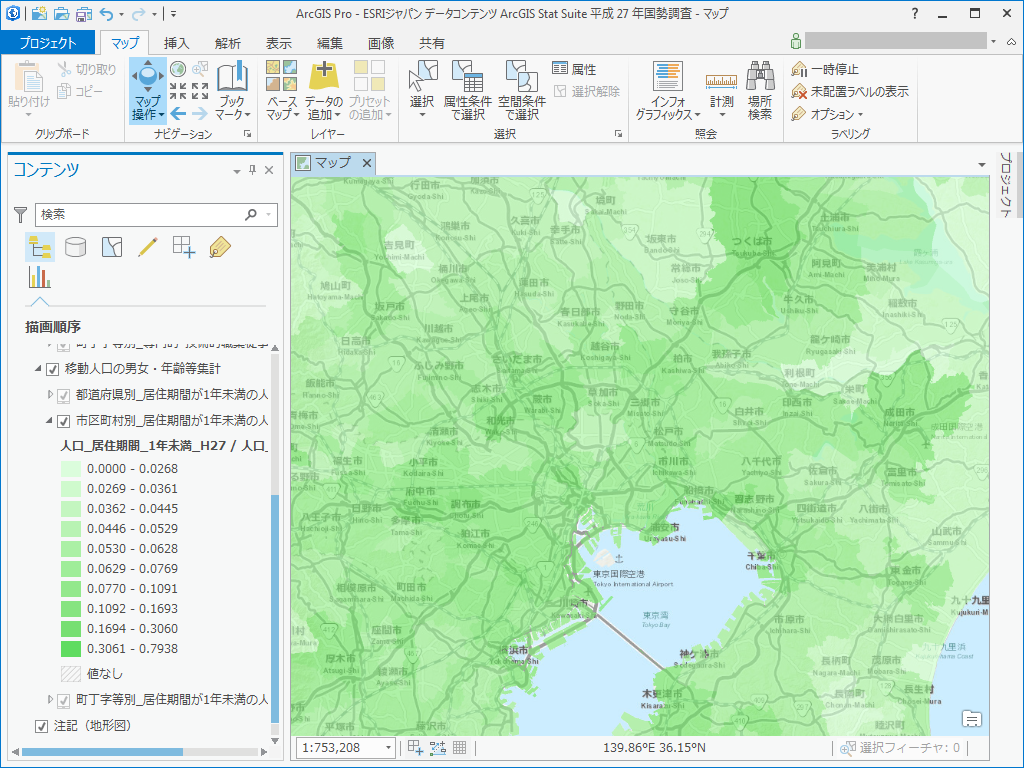Toggle 移動人口の男女・年齢等集計 group checkbox
The image size is (1024, 768).
pyautogui.click(x=53, y=369)
